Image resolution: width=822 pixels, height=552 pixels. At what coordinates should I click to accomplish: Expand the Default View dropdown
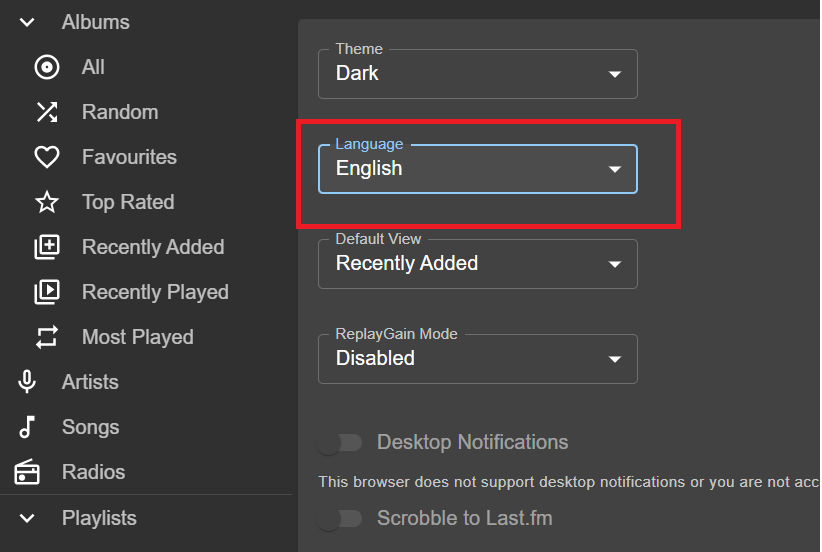click(477, 264)
